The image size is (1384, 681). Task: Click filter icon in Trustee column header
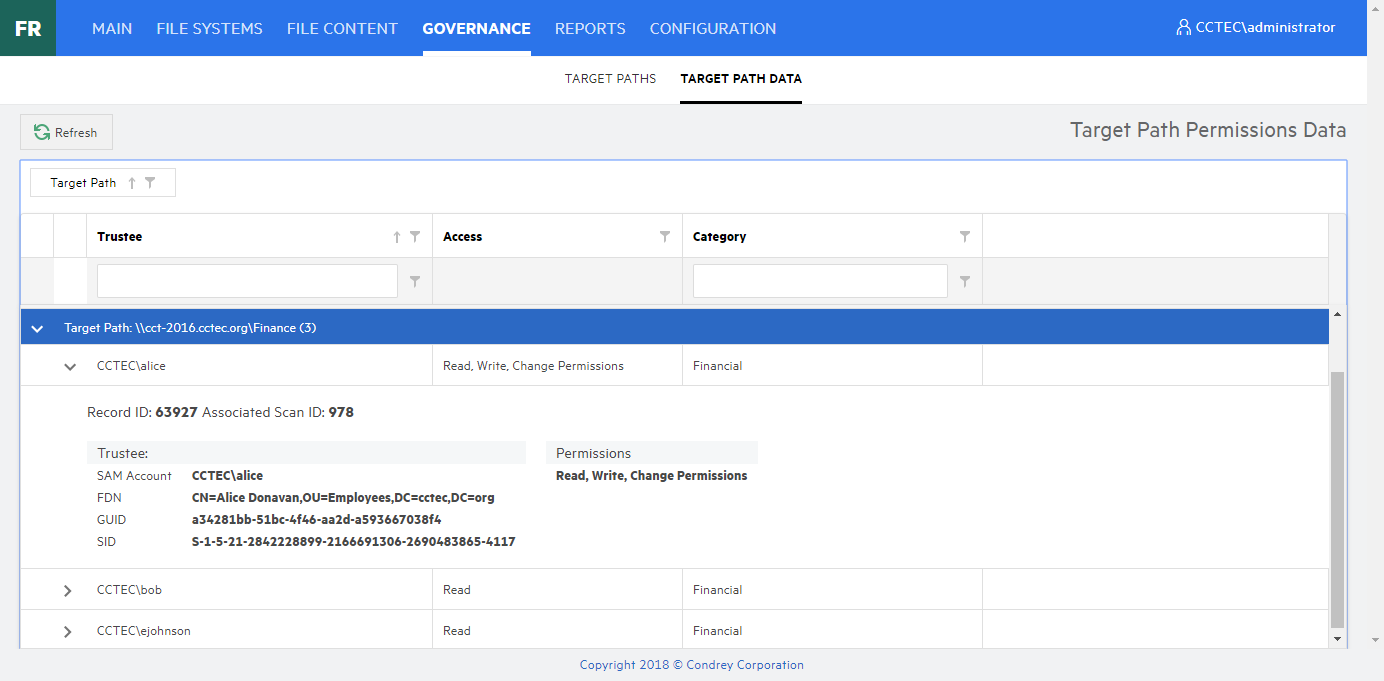tap(415, 237)
